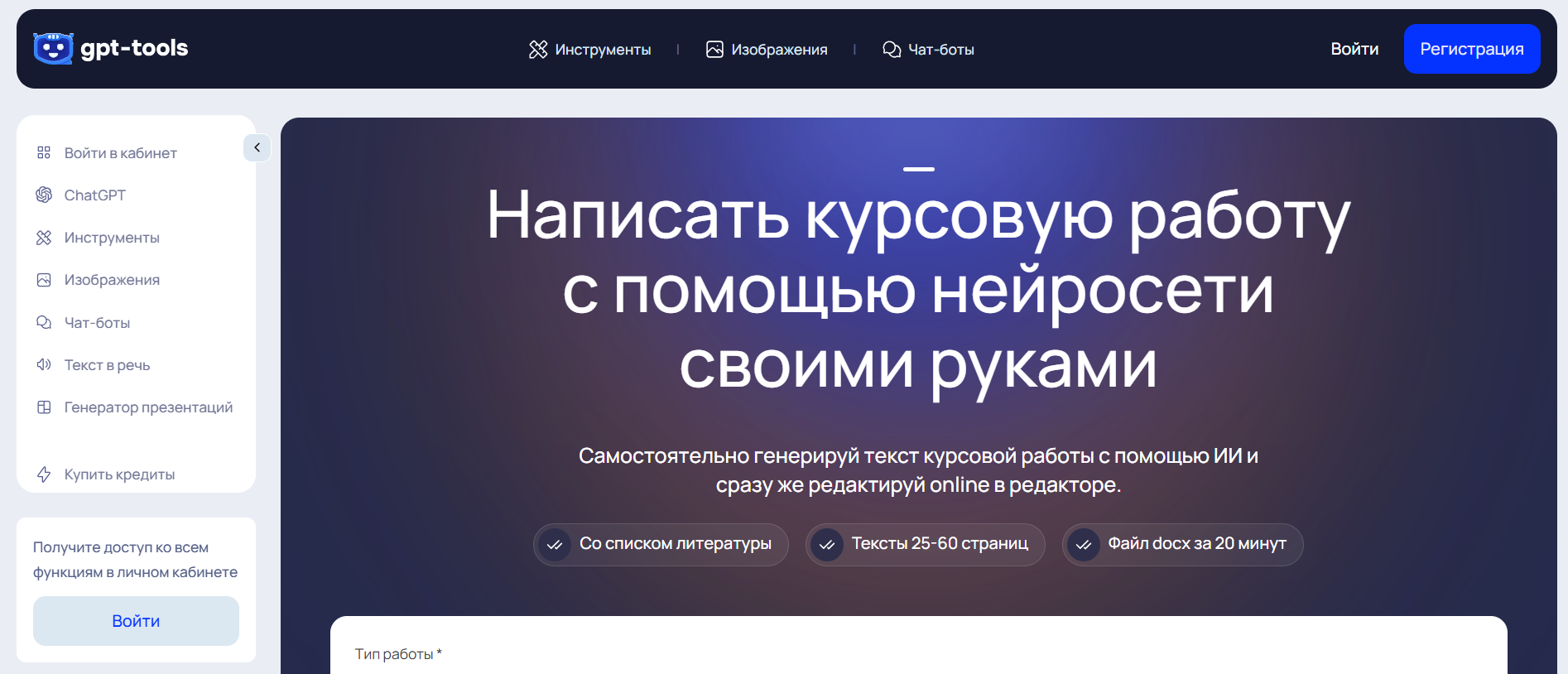1568x674 pixels.
Task: Click the Со списком литературы badge text
Action: click(x=676, y=544)
